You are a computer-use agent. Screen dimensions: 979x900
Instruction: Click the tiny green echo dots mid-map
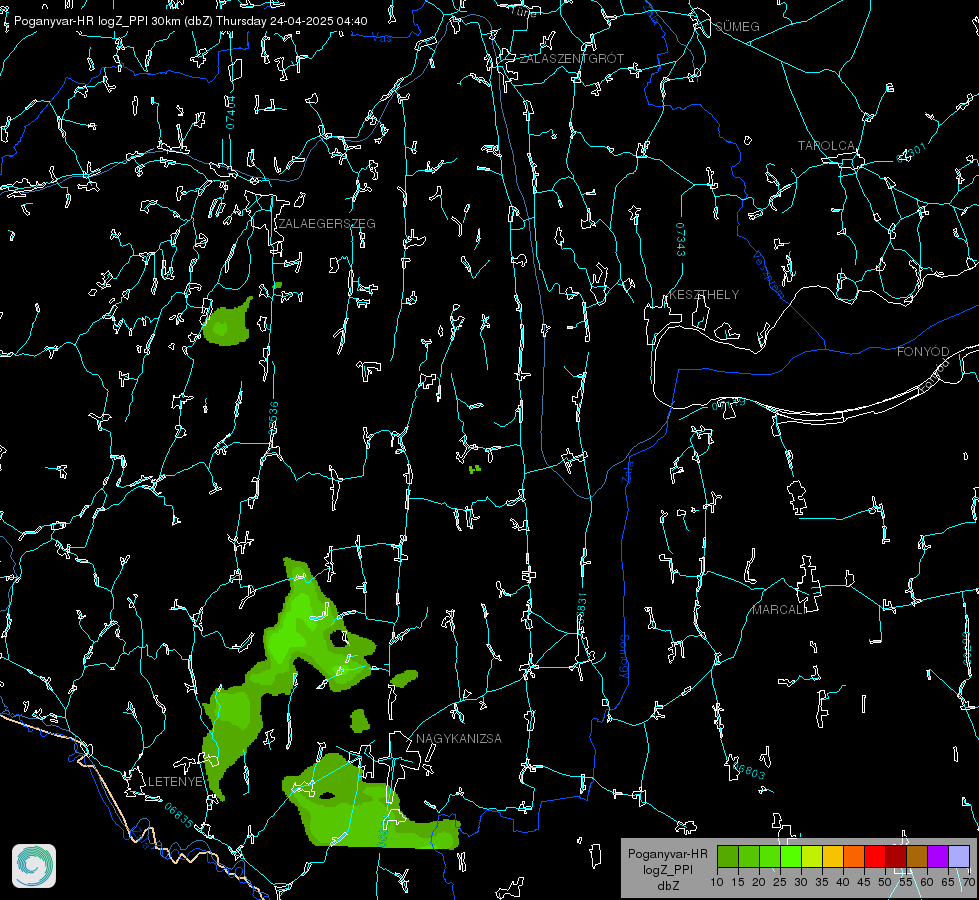[x=475, y=468]
